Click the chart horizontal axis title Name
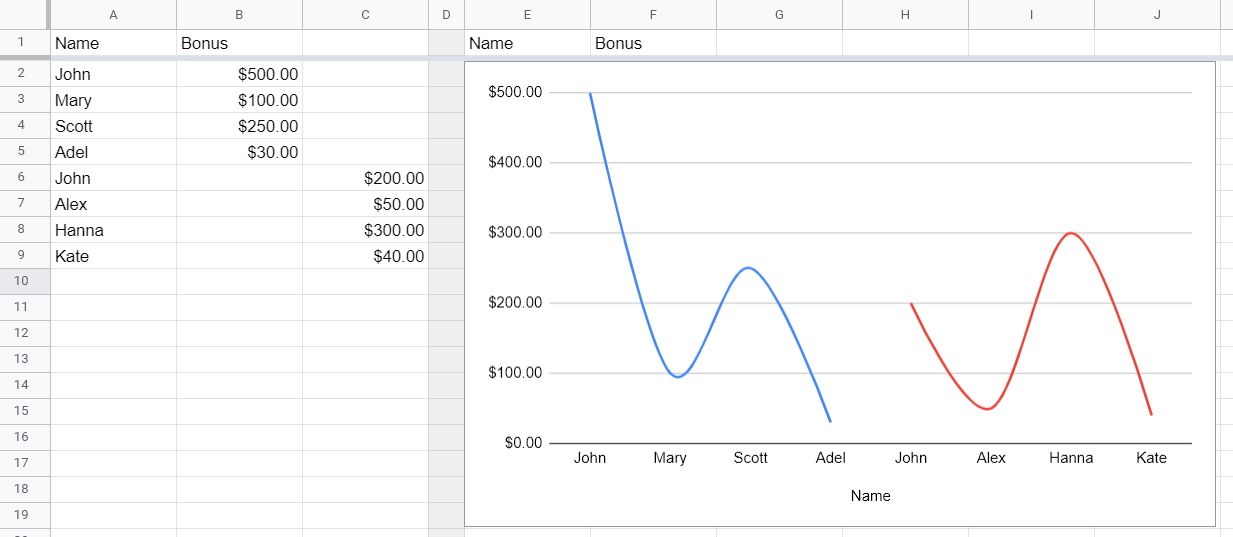Image resolution: width=1233 pixels, height=537 pixels. (x=870, y=495)
